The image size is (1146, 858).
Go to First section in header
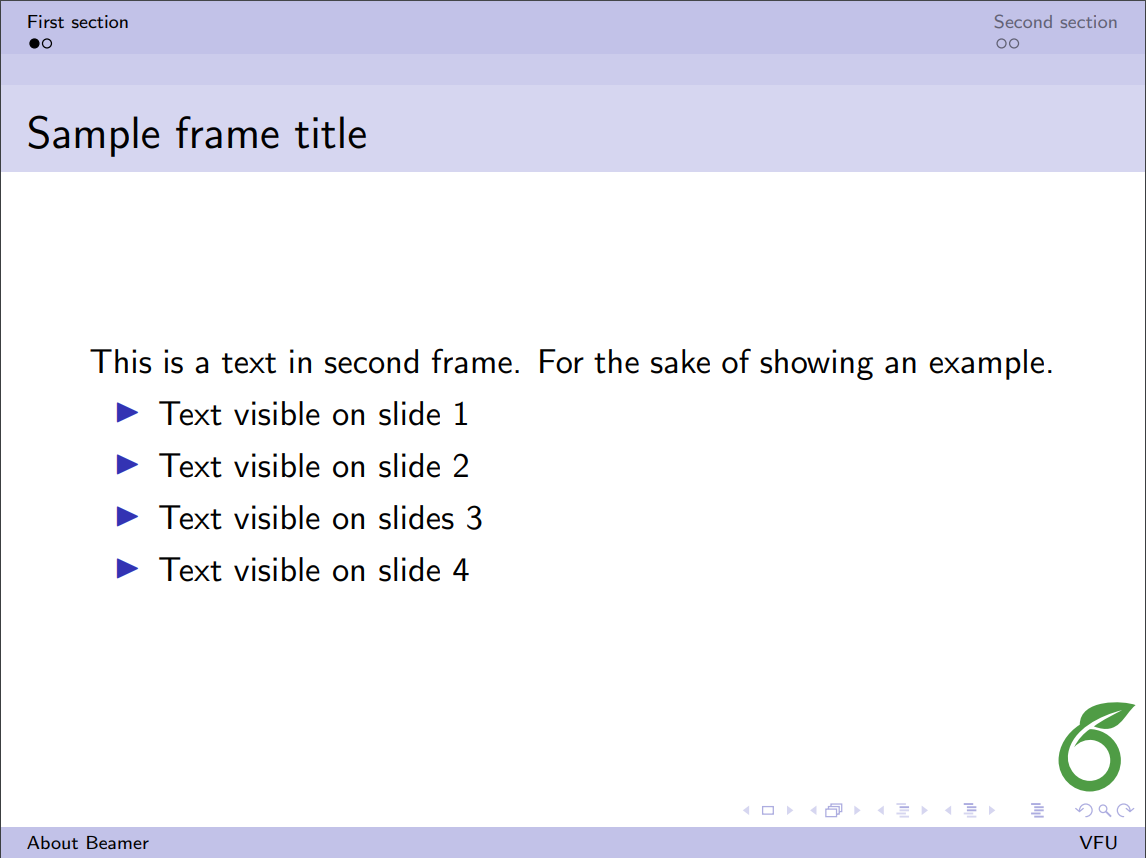(x=78, y=22)
